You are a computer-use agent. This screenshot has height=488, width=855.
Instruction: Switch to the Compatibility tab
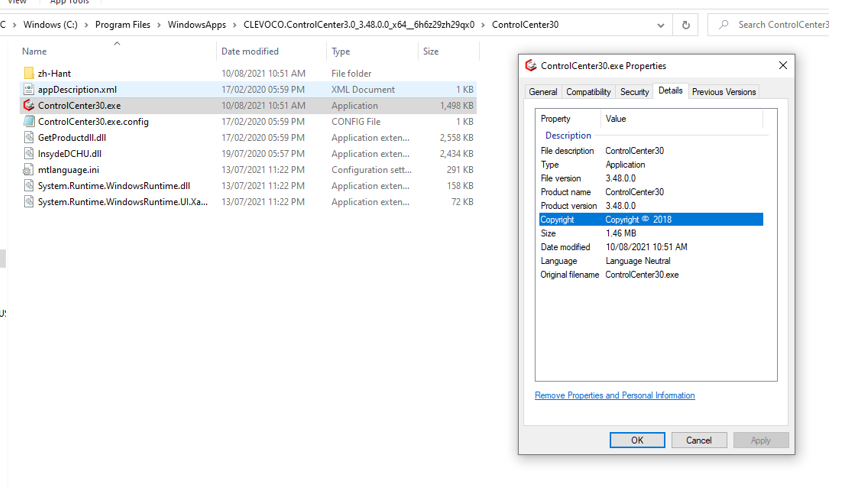click(x=588, y=92)
